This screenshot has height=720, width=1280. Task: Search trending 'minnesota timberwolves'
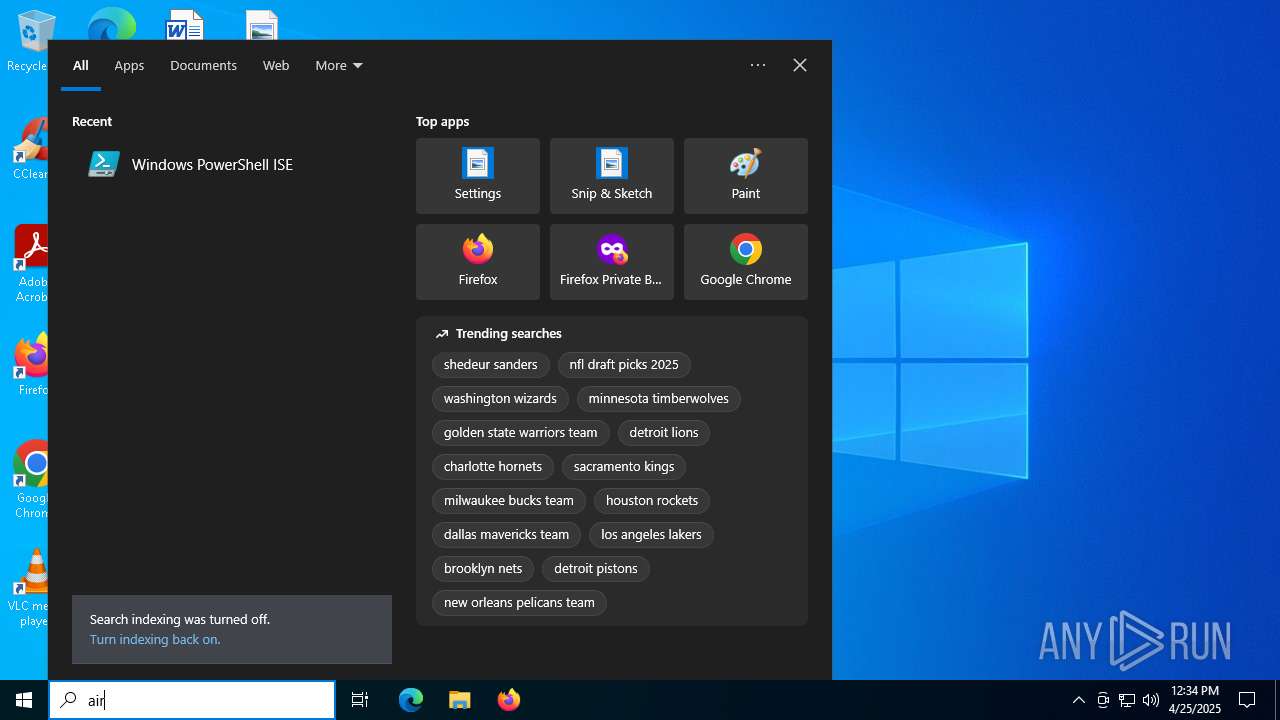[x=659, y=399]
